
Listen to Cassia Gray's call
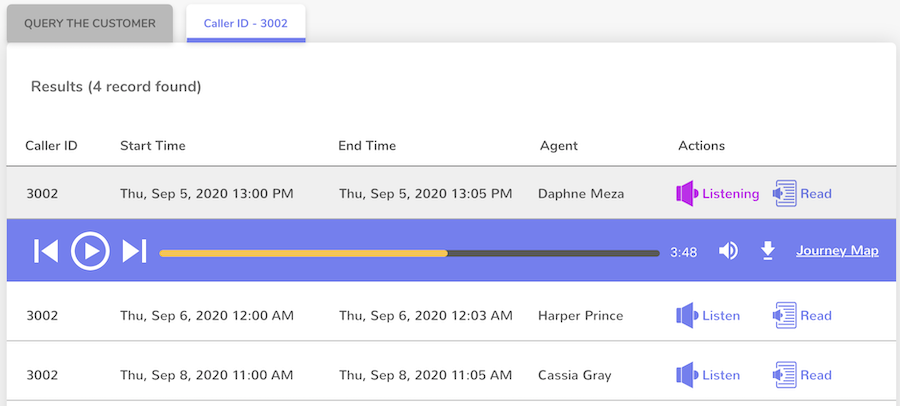(721, 376)
